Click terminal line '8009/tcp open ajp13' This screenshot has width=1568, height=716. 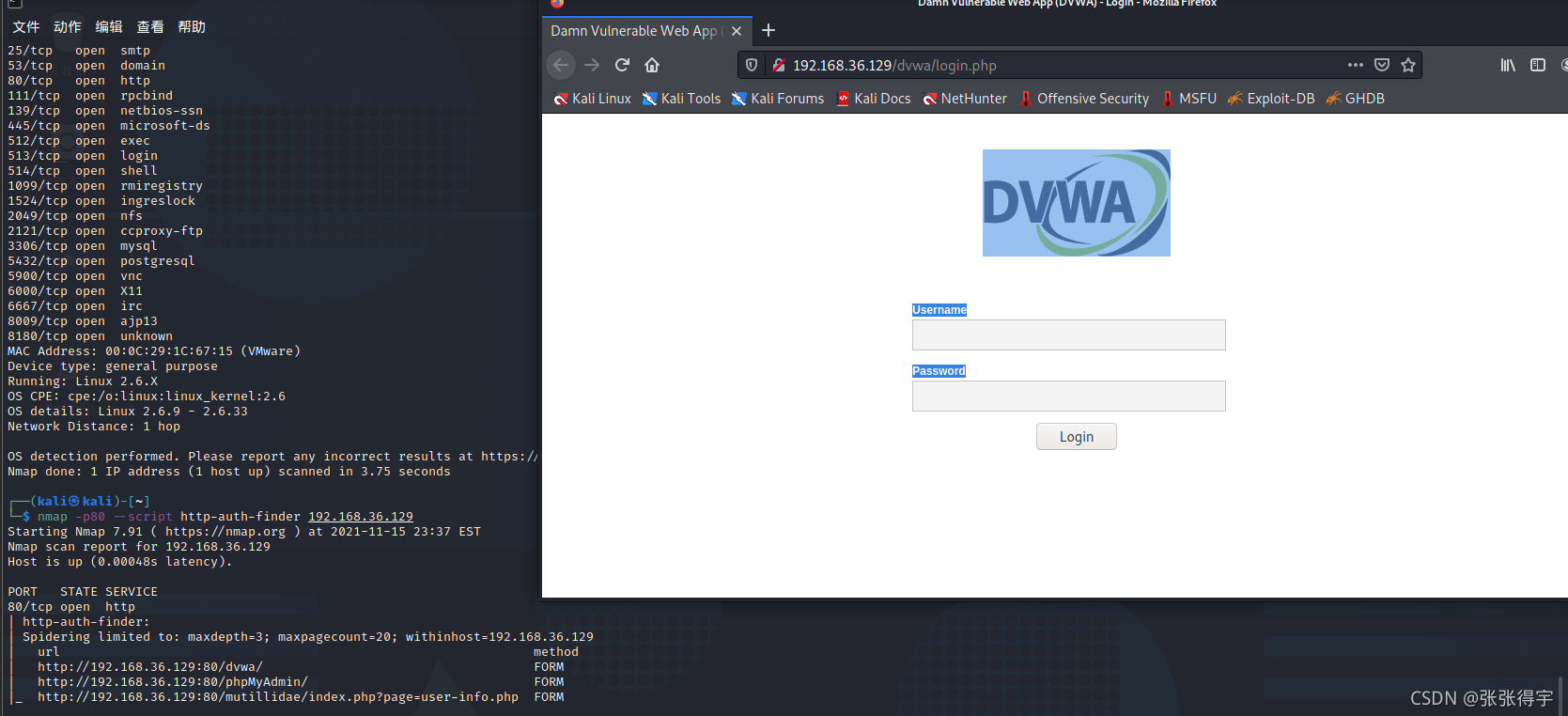(83, 321)
